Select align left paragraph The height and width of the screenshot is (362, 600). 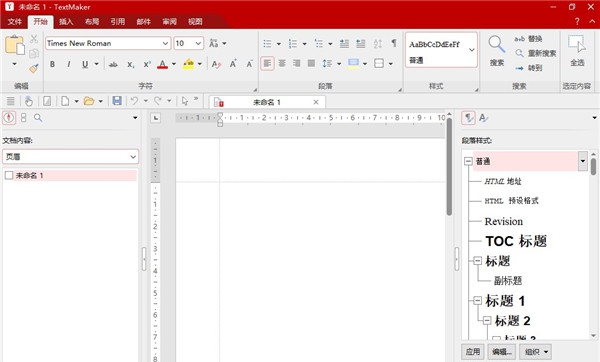(267, 63)
